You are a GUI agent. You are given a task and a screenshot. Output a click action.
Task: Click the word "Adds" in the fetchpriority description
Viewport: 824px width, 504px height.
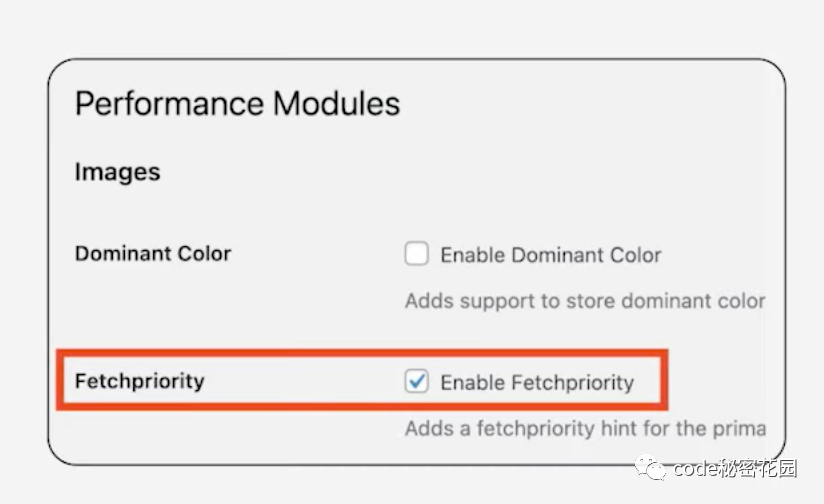pos(427,429)
